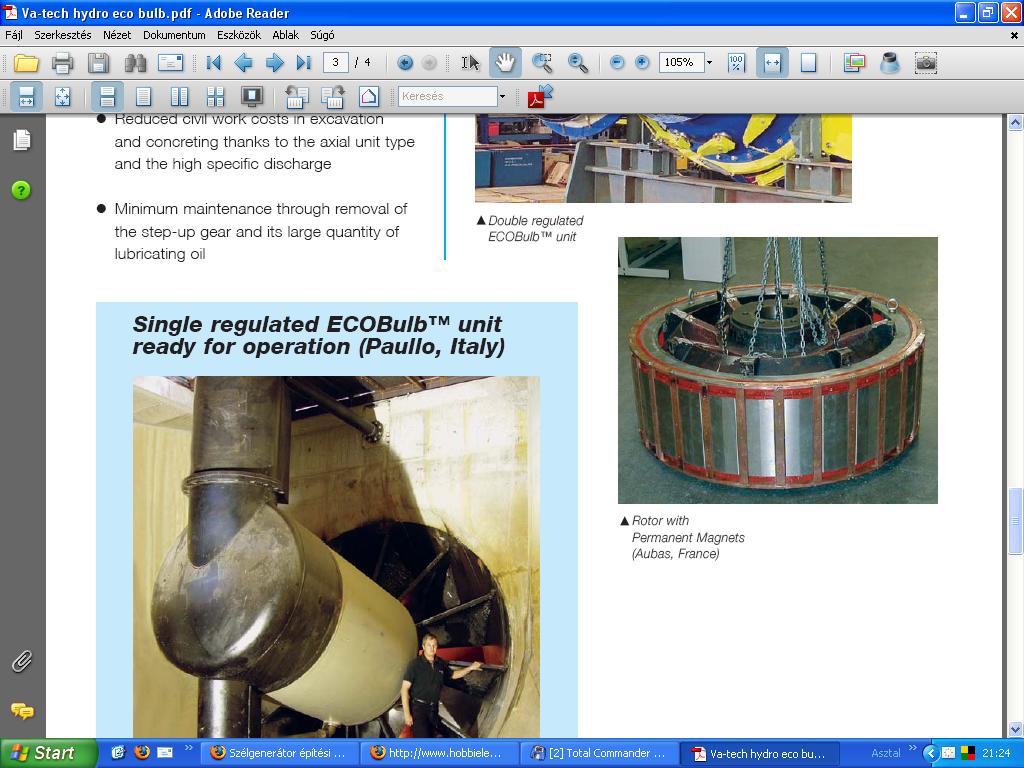Viewport: 1024px width, 768px height.
Task: Launch Firefox from the quick launch bar
Action: [x=142, y=752]
